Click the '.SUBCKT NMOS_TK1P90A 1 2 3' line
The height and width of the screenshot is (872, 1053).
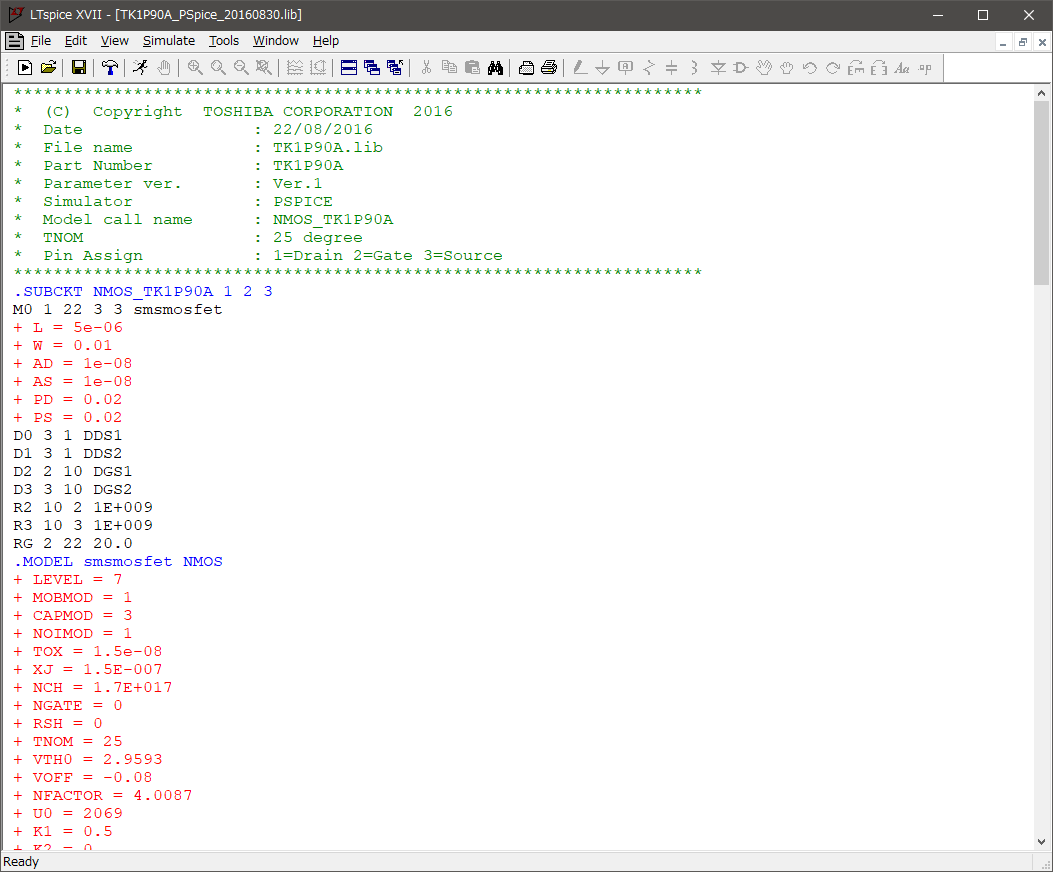click(x=143, y=292)
